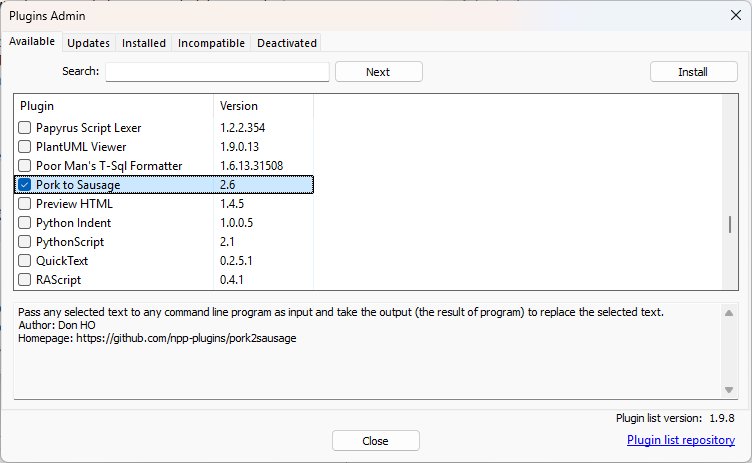752x463 pixels.
Task: Open the Plugin list repository link
Action: click(681, 440)
